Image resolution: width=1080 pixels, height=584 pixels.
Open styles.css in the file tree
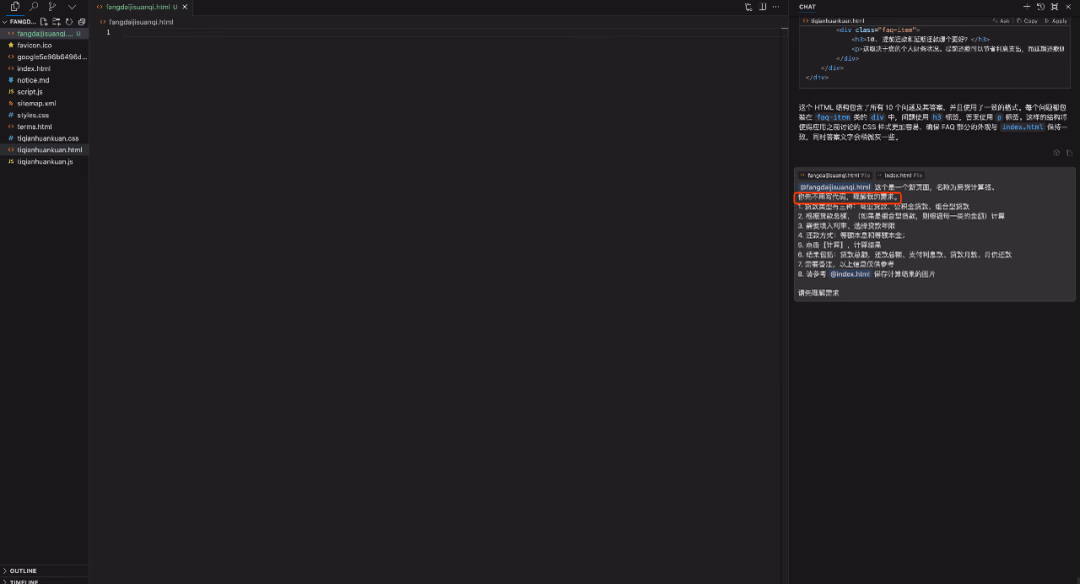33,115
